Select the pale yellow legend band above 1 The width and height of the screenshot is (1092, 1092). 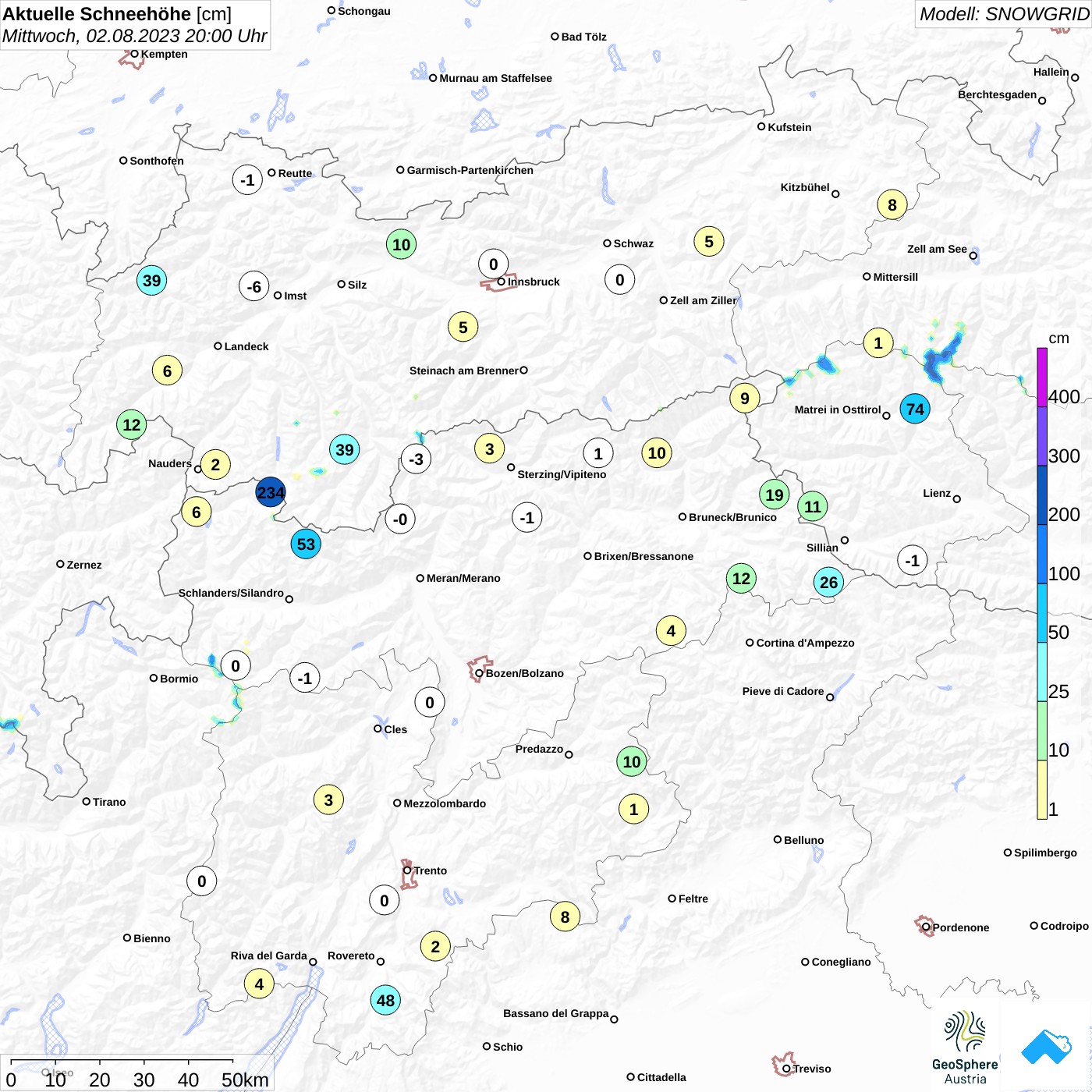1042,789
